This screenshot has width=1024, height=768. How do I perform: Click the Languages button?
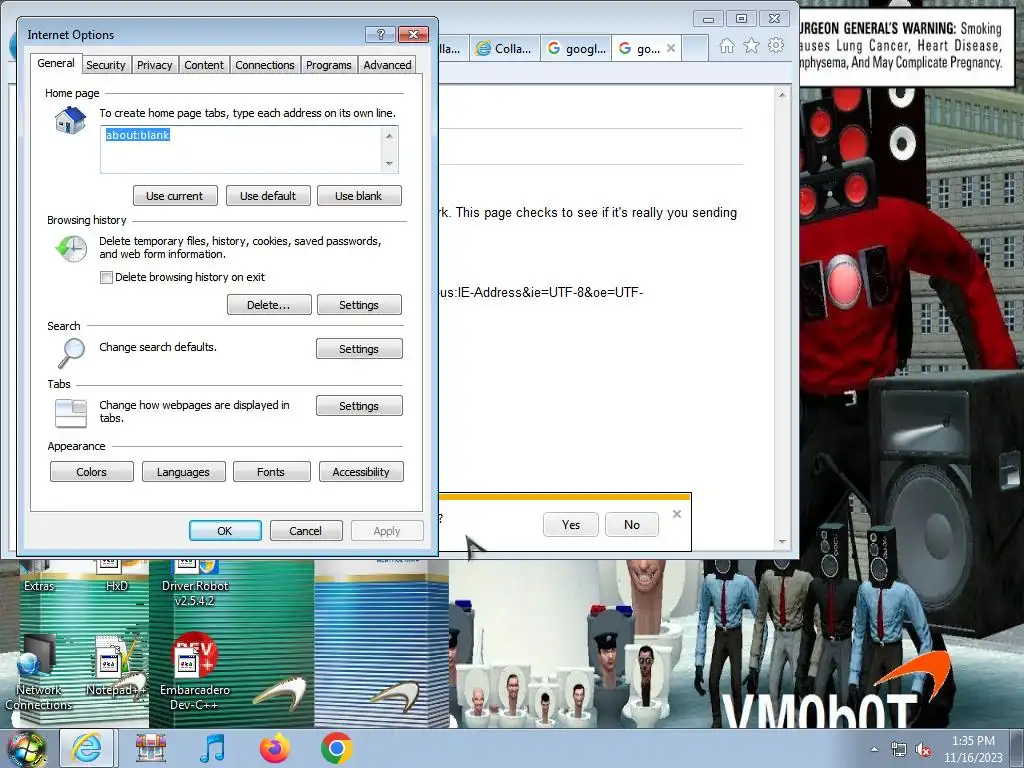[x=184, y=472]
